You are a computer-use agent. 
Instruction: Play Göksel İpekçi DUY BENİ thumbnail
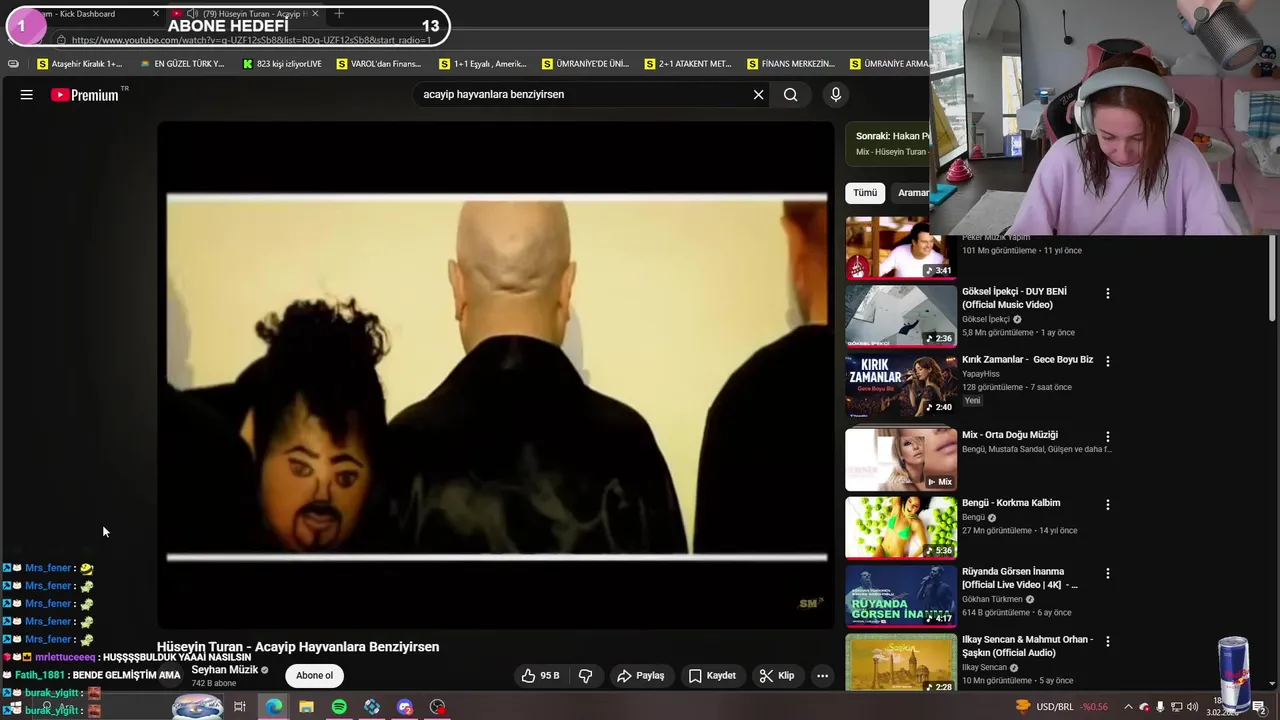point(901,316)
